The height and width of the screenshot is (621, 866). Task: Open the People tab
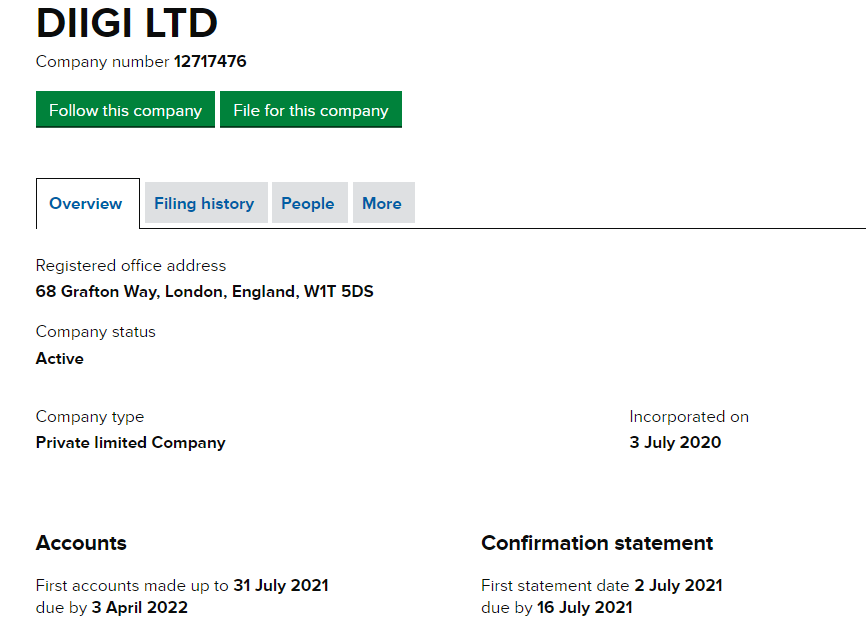[x=307, y=203]
